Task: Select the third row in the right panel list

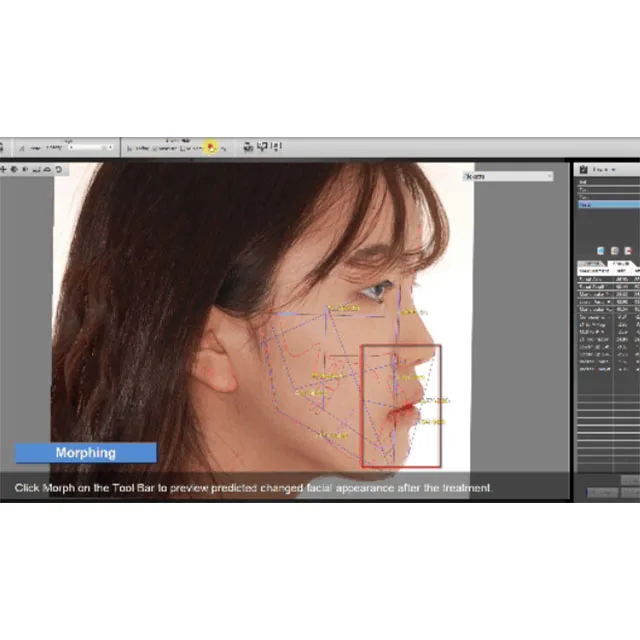Action: click(x=608, y=198)
